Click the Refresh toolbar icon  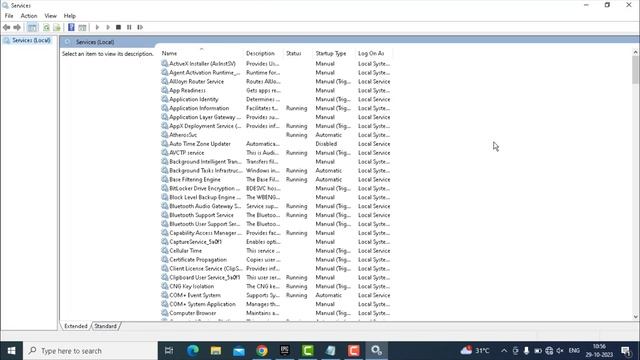tap(46, 27)
